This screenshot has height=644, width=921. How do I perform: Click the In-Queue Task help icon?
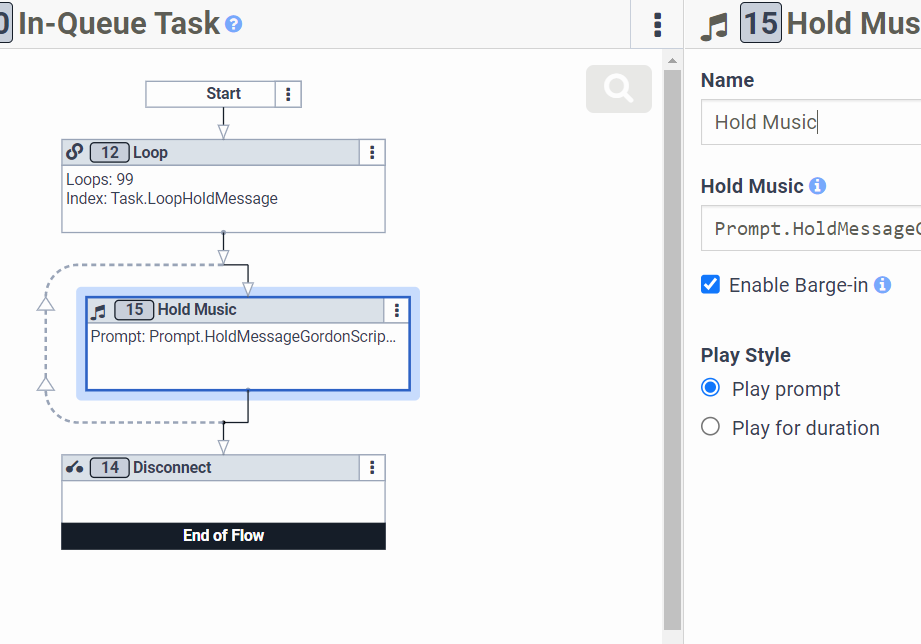tap(233, 24)
